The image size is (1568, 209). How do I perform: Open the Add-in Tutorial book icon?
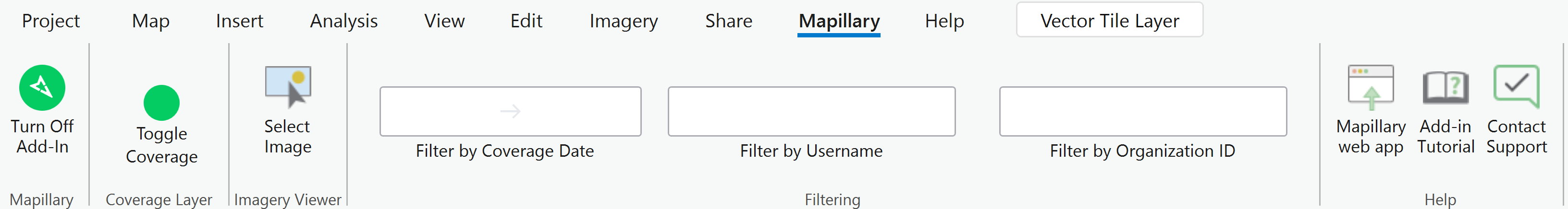coord(1445,87)
